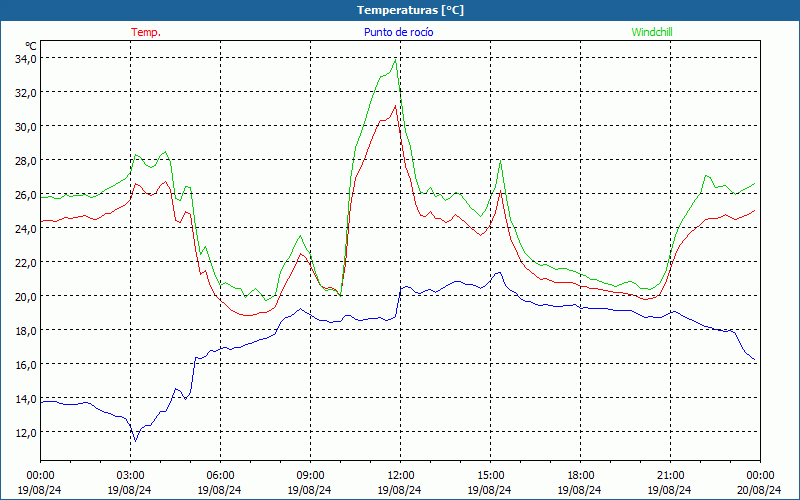Click the '20/08/24' date label
Image resolution: width=800 pixels, height=500 pixels.
click(760, 490)
